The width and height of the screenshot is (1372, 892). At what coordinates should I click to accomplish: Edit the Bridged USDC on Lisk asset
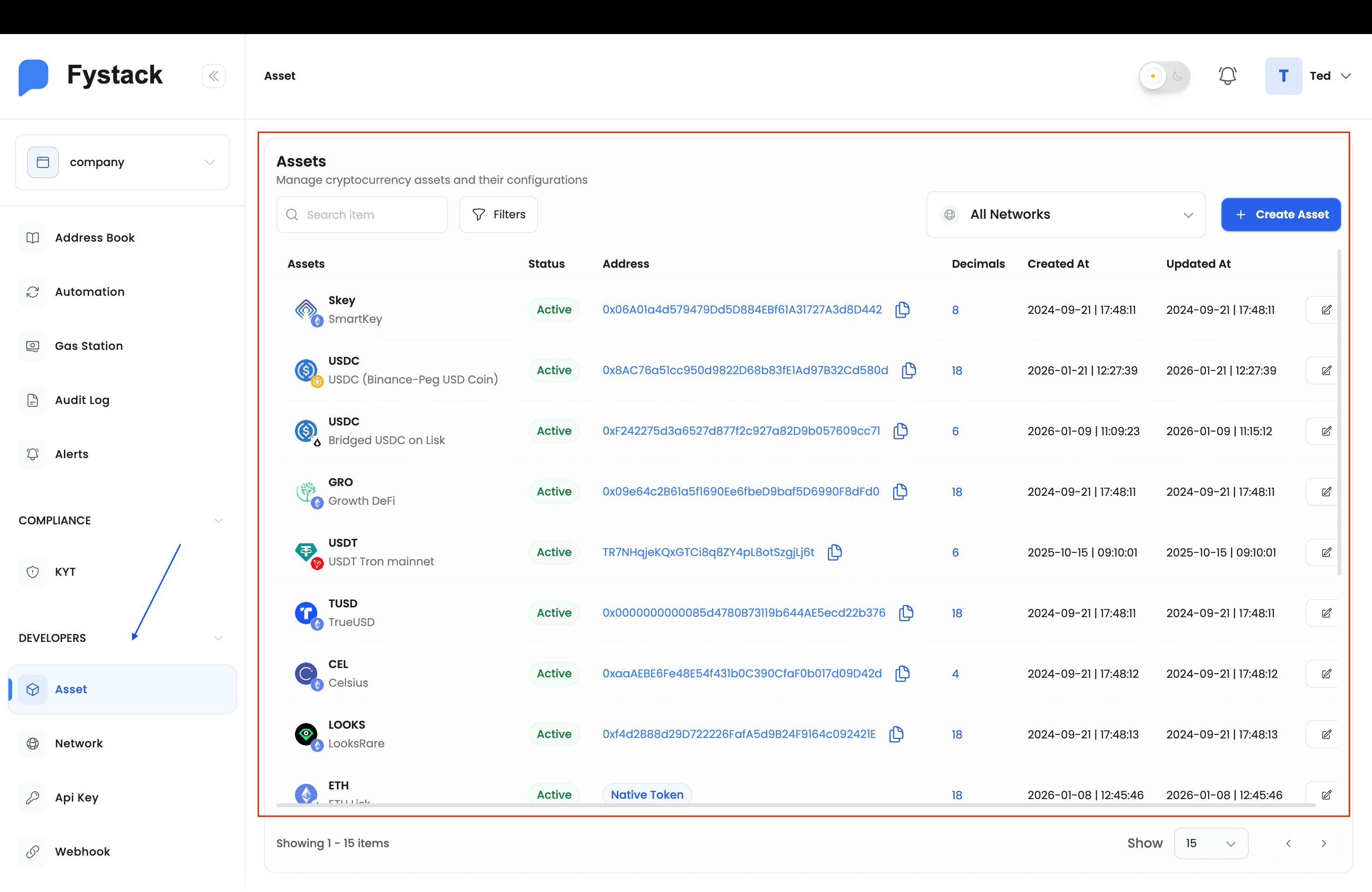click(1325, 431)
